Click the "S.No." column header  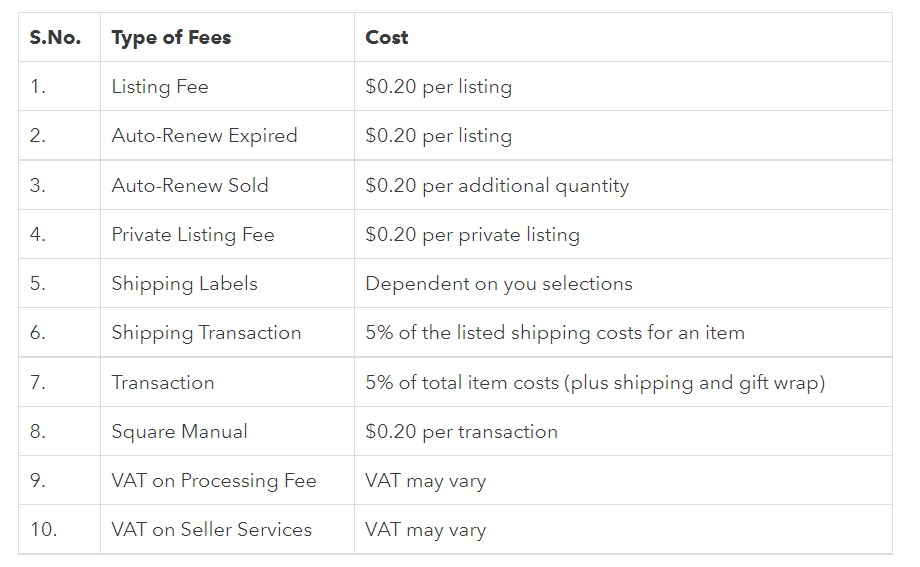[x=56, y=38]
